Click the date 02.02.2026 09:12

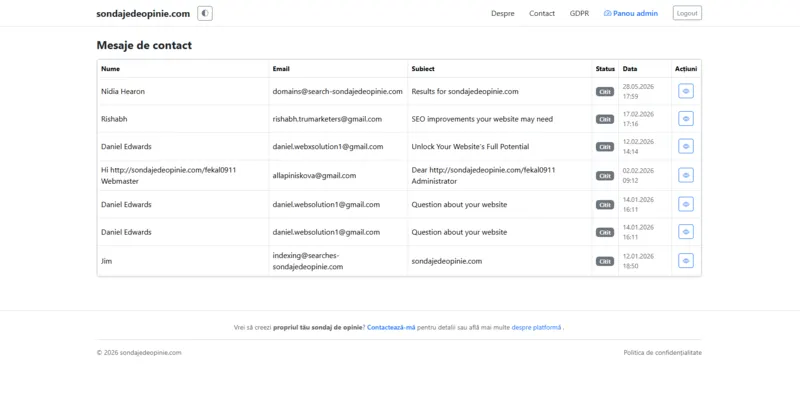tap(638, 175)
